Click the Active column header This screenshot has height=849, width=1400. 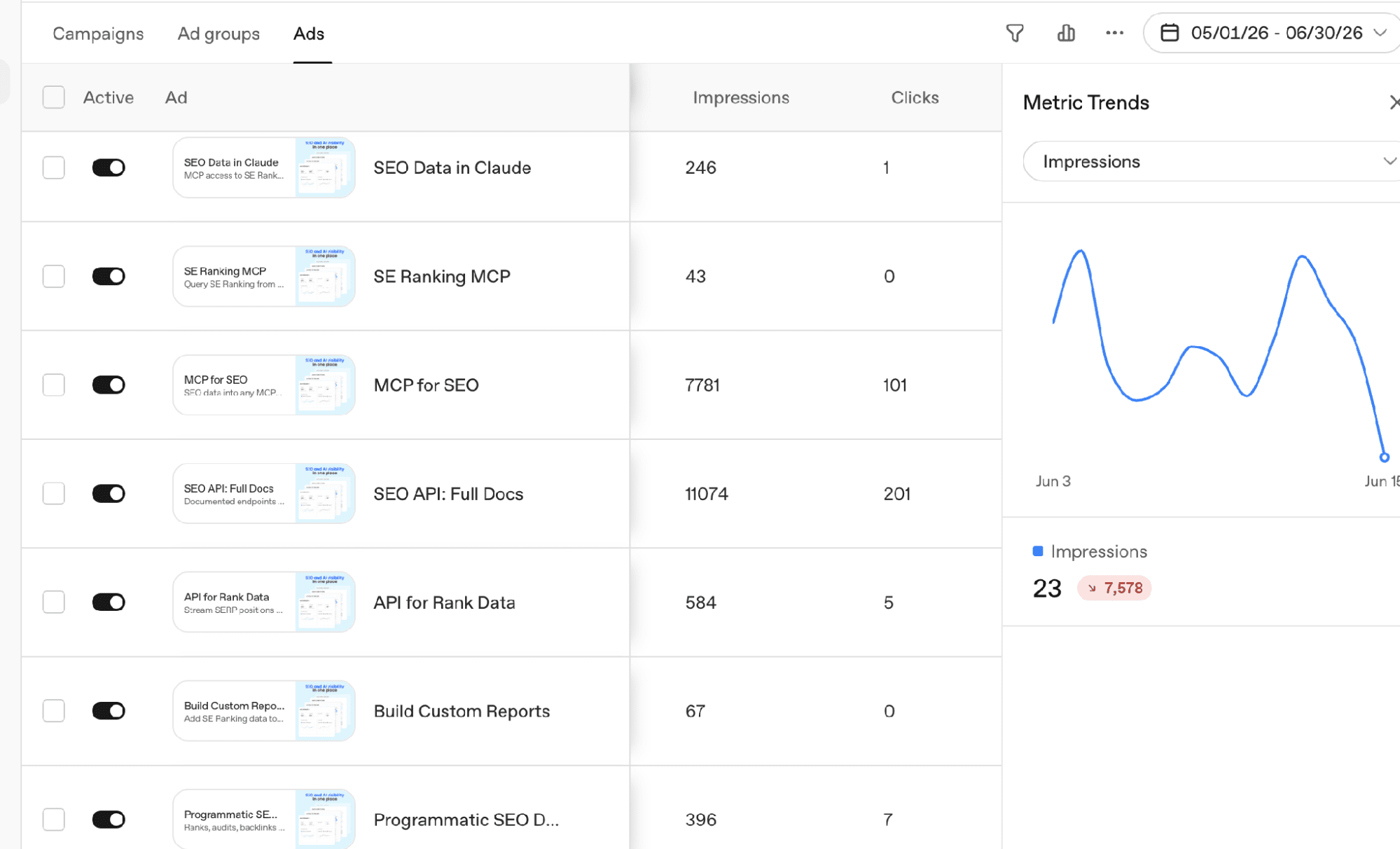coord(109,97)
